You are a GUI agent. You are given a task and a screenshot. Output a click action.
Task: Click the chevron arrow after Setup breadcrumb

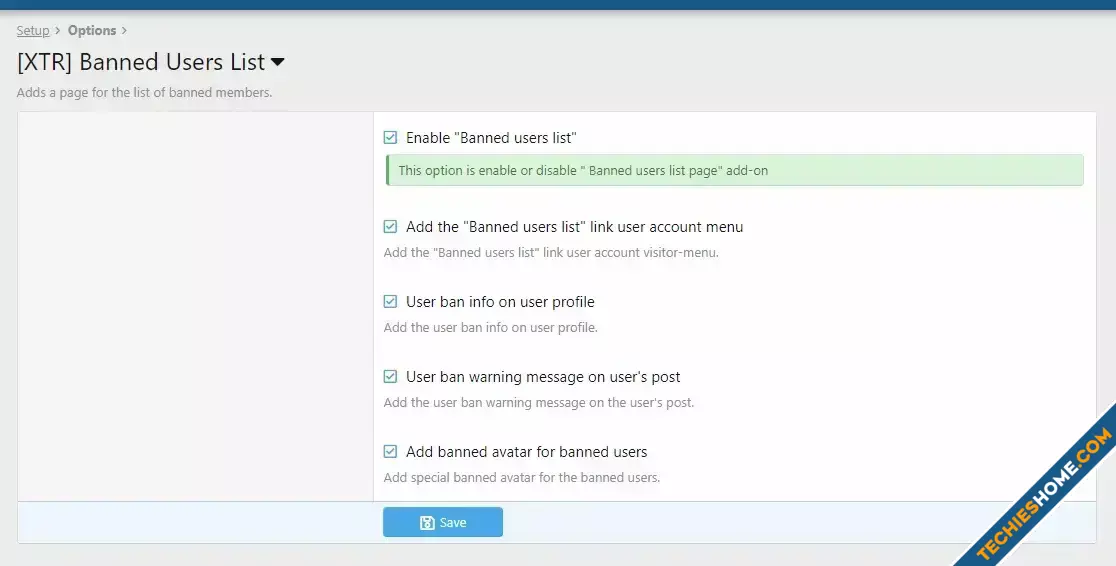click(58, 31)
